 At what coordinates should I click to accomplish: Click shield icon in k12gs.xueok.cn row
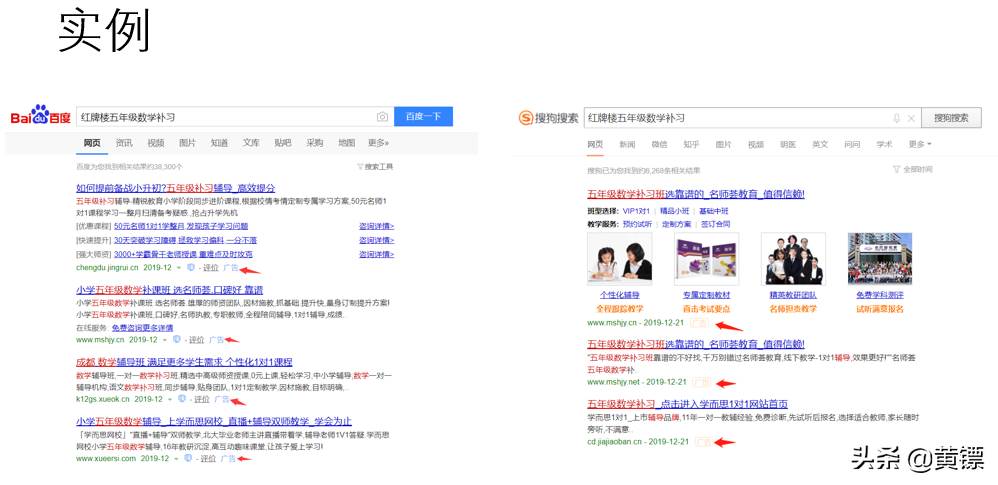coord(182,399)
